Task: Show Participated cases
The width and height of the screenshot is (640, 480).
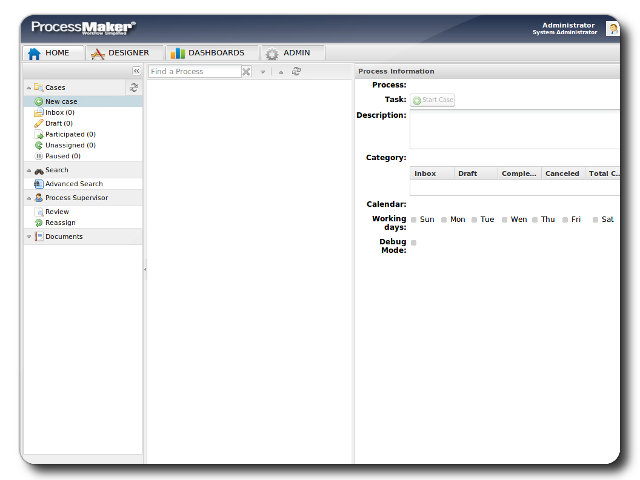Action: [69, 134]
